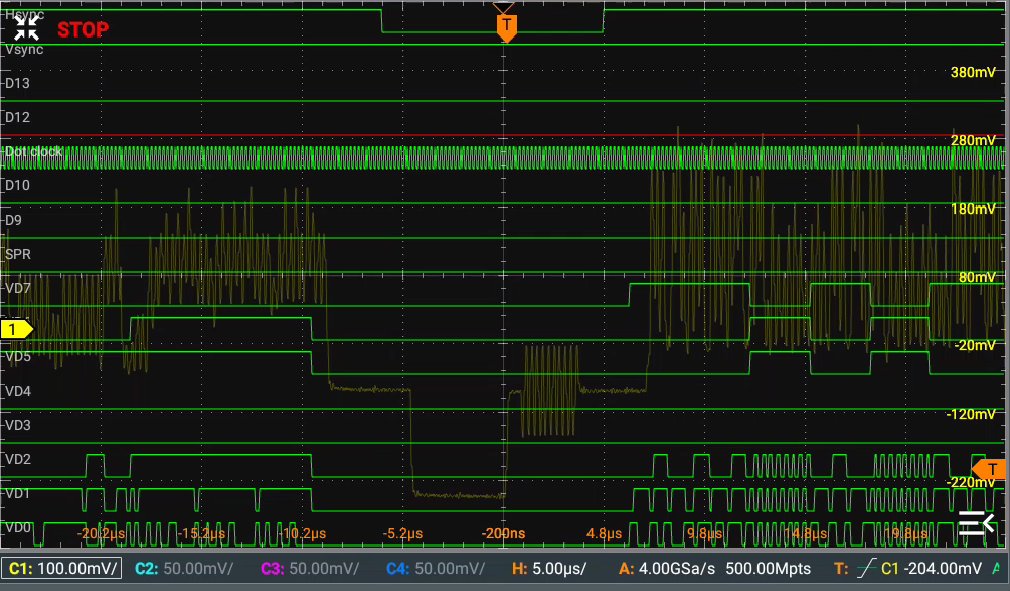
Task: Click the -20mV vertical scale label
Action: click(x=975, y=345)
